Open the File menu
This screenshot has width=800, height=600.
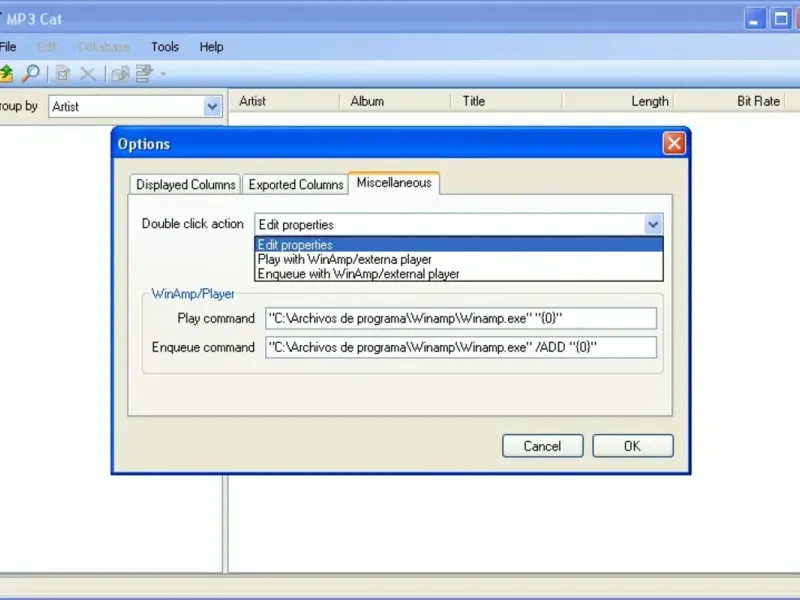coord(8,47)
